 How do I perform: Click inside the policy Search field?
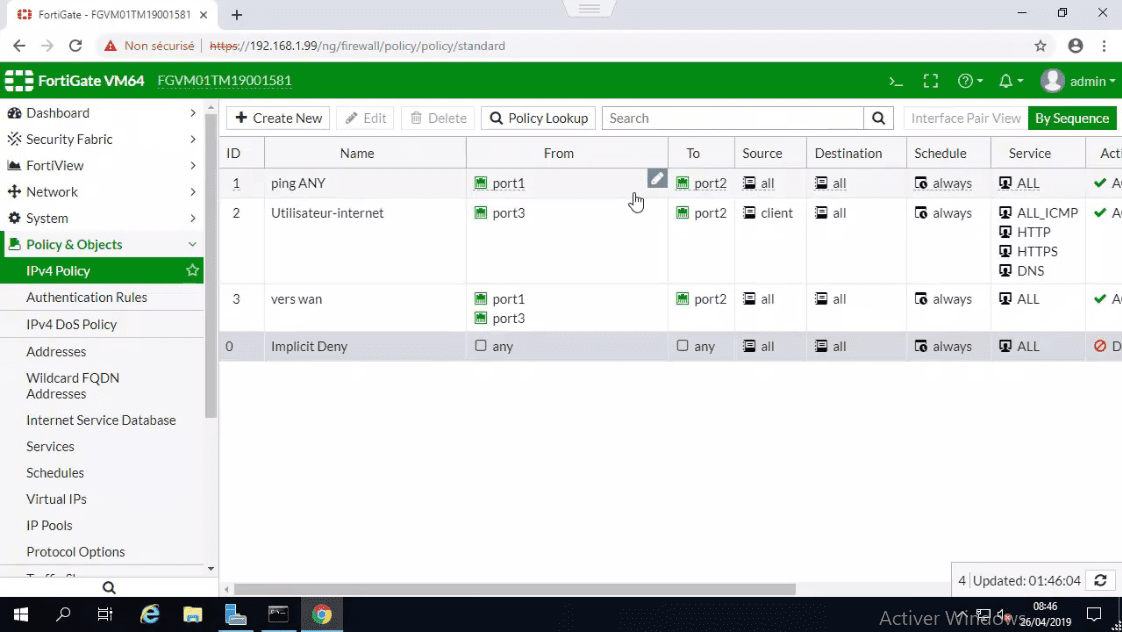730,118
